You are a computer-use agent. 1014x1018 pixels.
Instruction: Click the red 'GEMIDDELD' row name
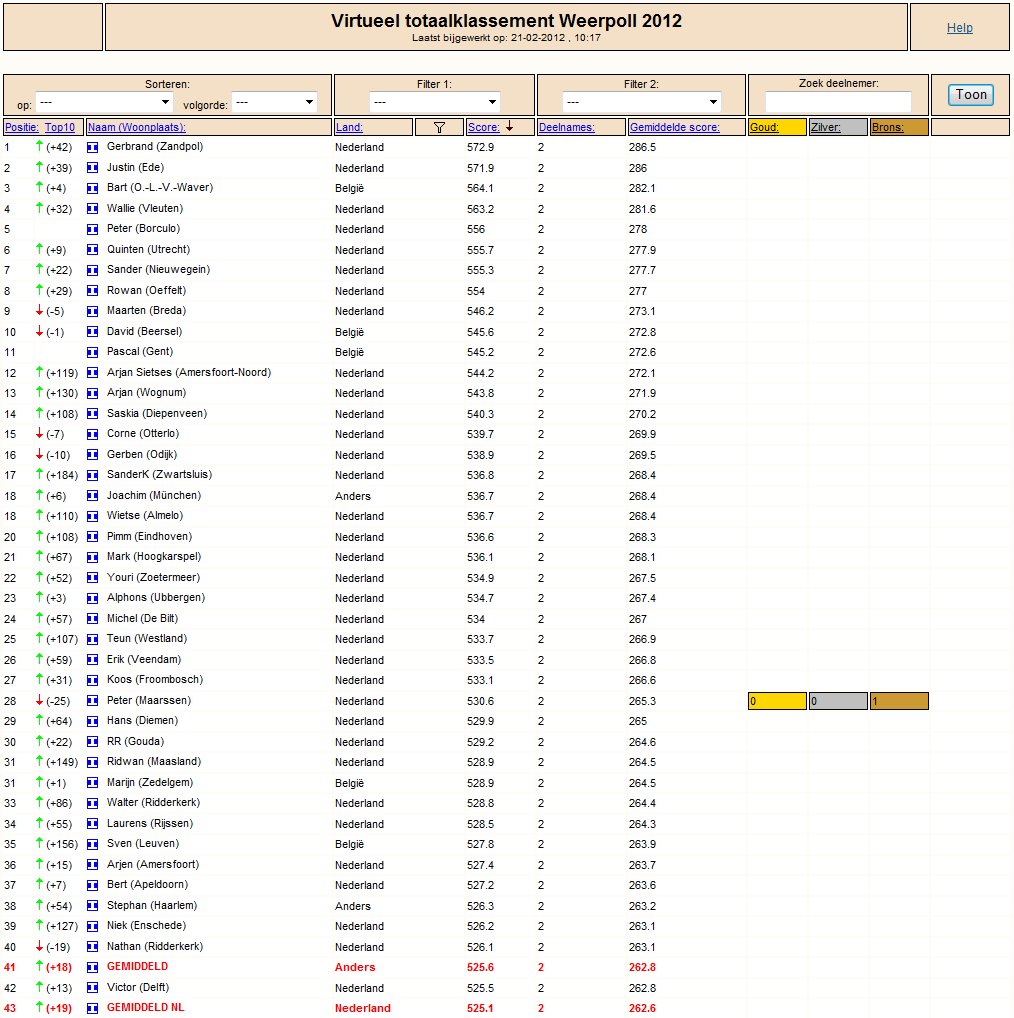[138, 967]
